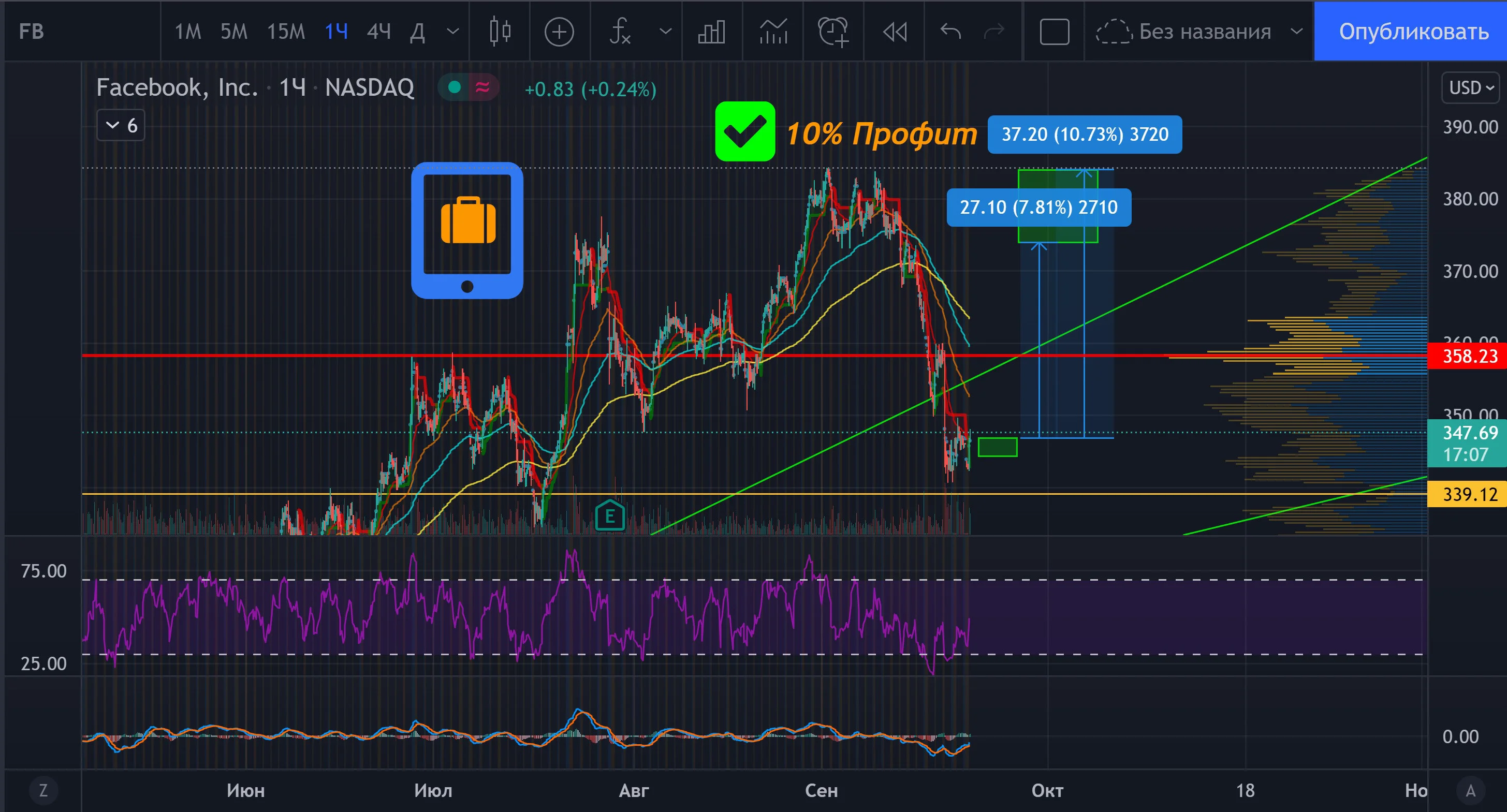The image size is (1507, 812).
Task: Click the compare or add symbol icon
Action: coord(559,32)
